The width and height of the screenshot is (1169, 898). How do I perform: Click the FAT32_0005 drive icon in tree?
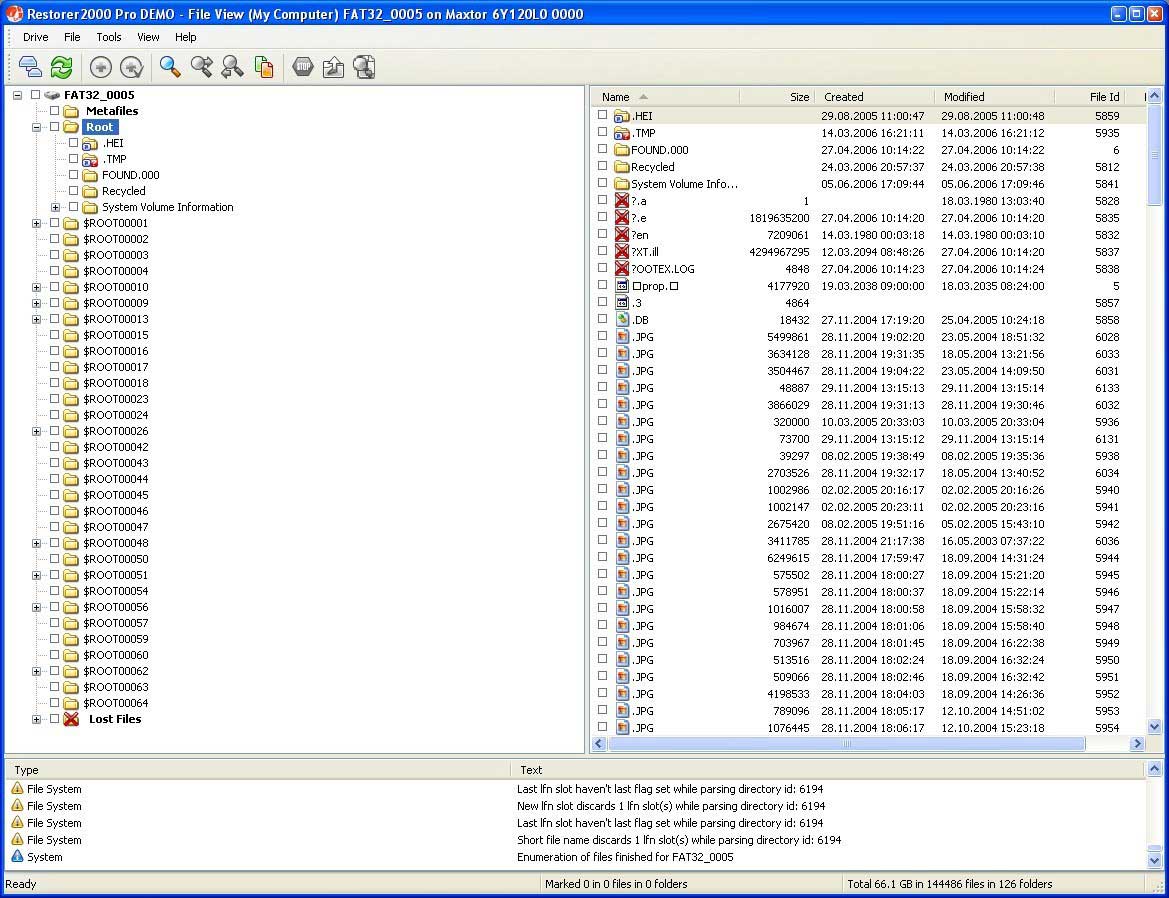click(52, 95)
